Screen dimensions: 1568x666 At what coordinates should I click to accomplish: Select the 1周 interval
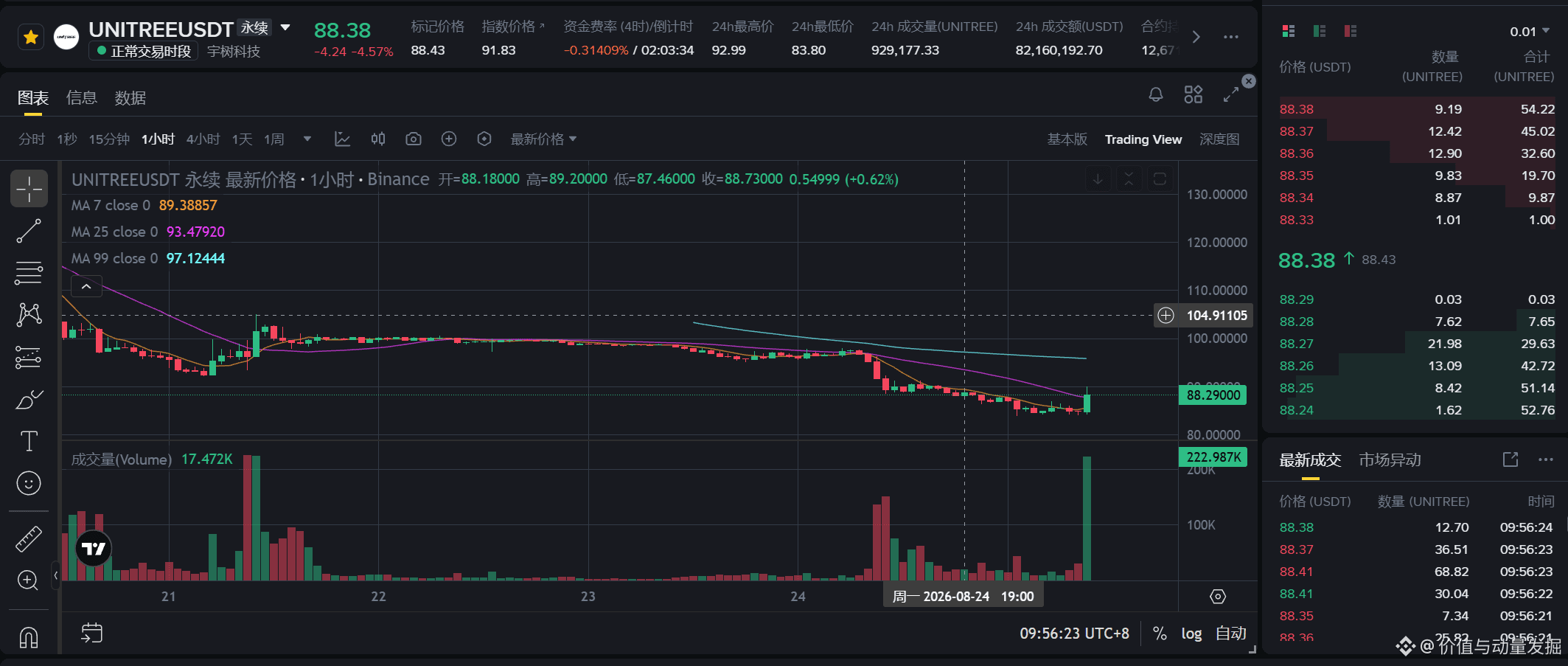(x=274, y=139)
